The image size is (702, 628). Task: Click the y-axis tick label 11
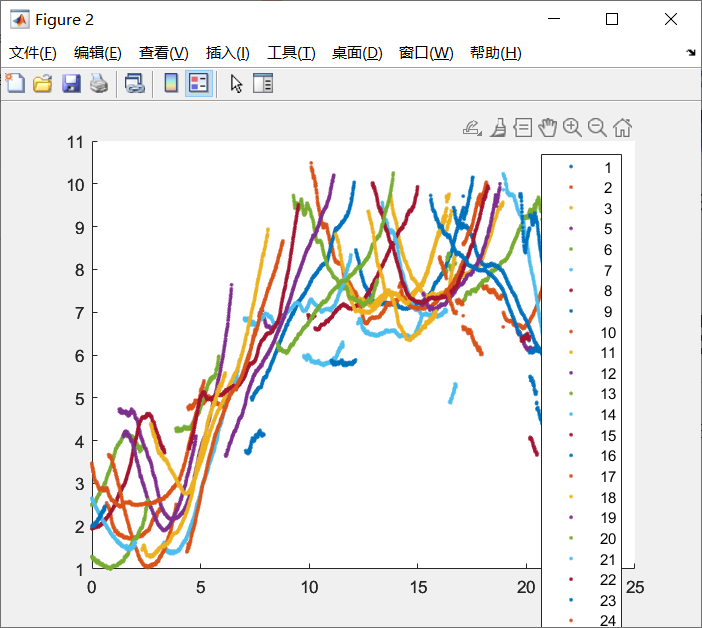[x=75, y=142]
